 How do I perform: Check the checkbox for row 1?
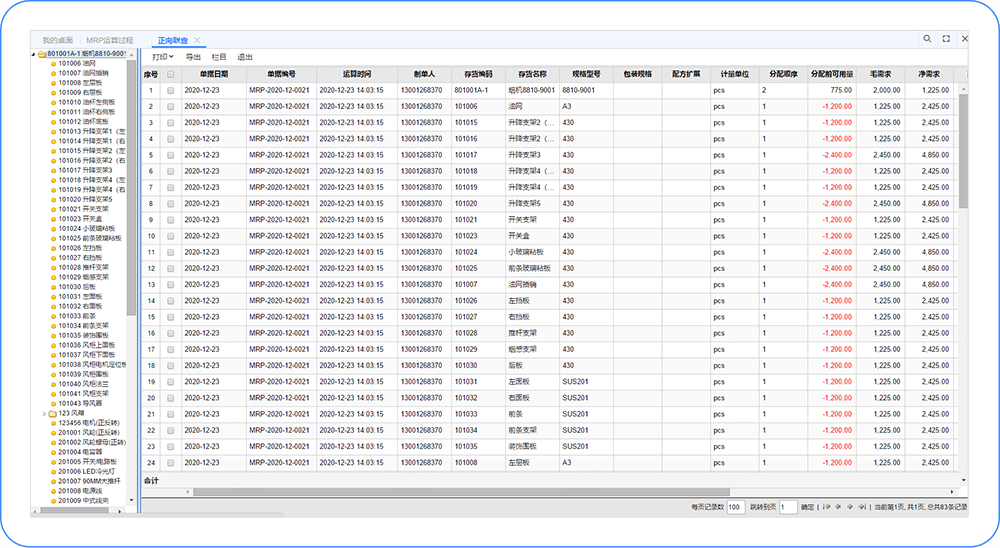click(x=171, y=90)
